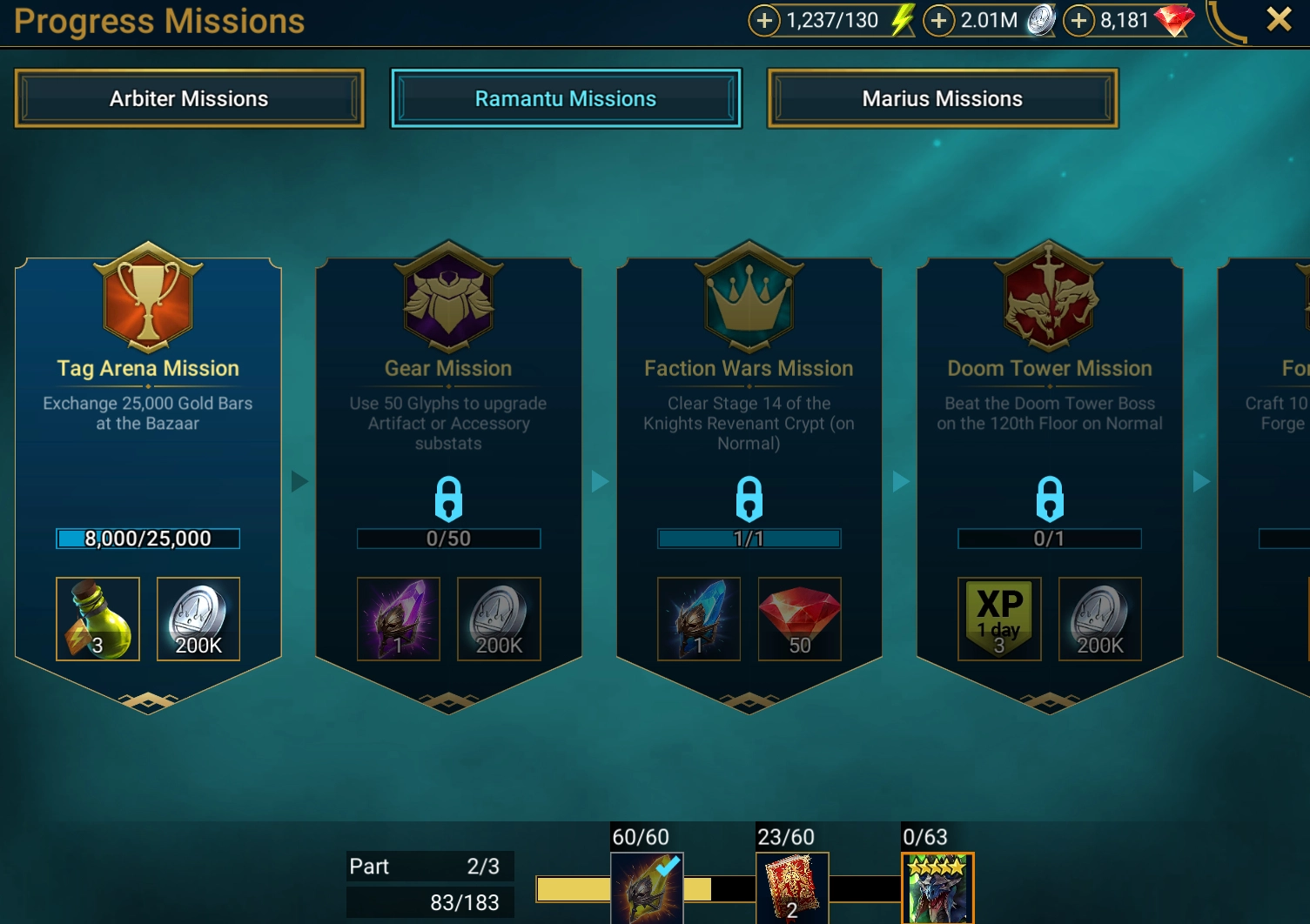The image size is (1310, 924).
Task: Click arrow between Tag Arena and Gear cards
Action: pos(299,481)
